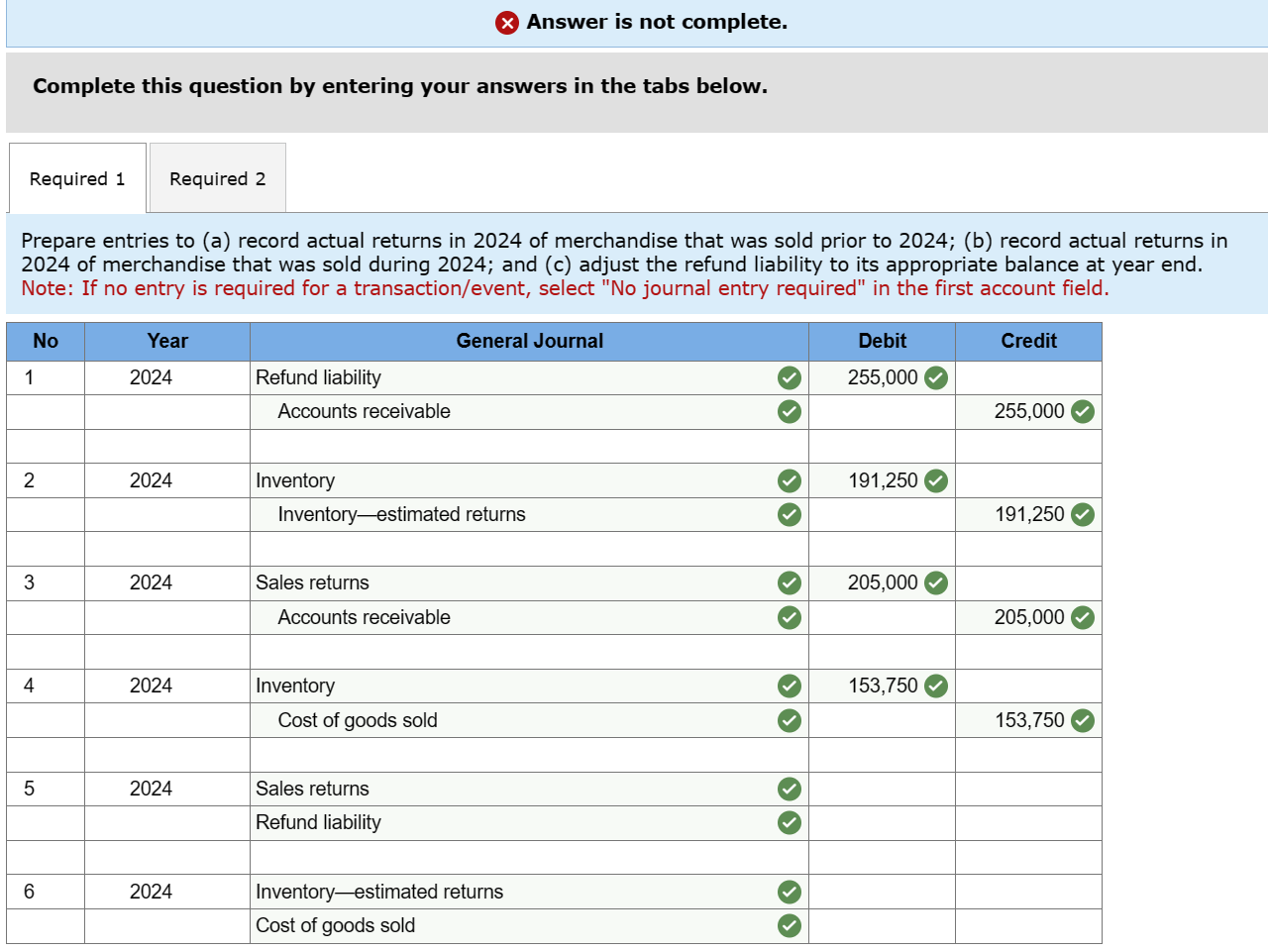Click the Credit column header
The height and width of the screenshot is (952, 1268).
coord(1028,341)
